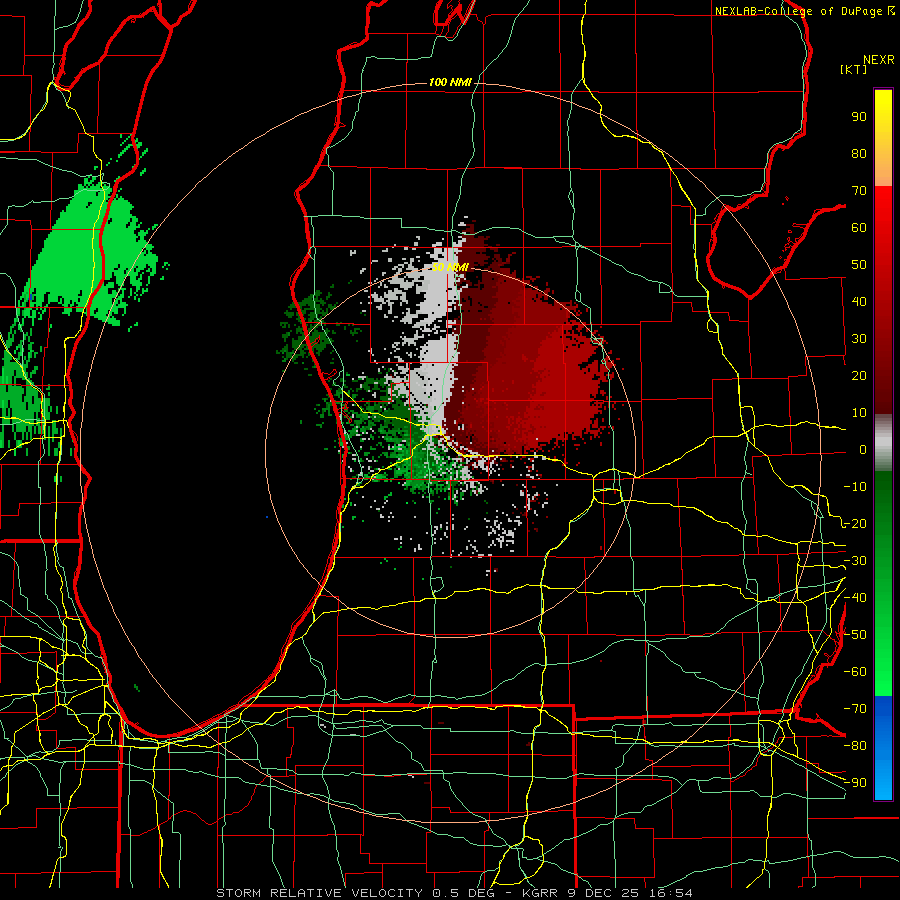
Task: Click the NEXR label above the color scale
Action: [x=879, y=60]
